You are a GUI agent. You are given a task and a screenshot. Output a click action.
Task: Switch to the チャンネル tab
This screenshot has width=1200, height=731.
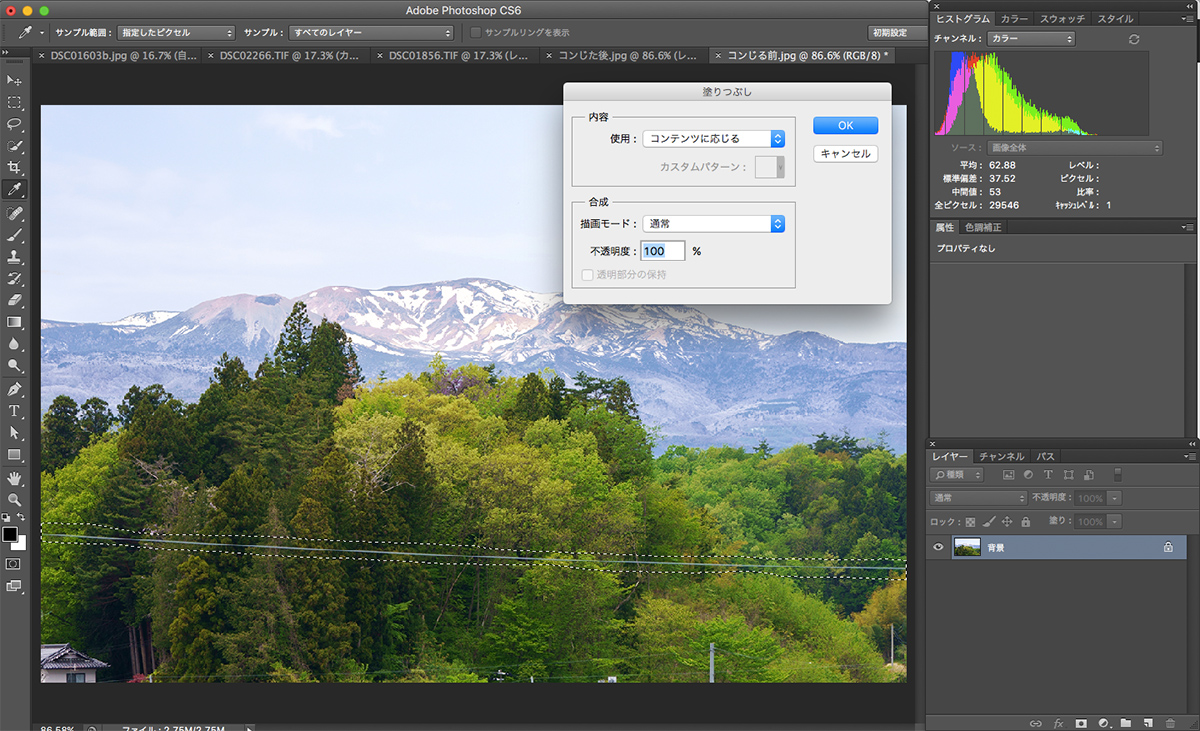pyautogui.click(x=1000, y=456)
